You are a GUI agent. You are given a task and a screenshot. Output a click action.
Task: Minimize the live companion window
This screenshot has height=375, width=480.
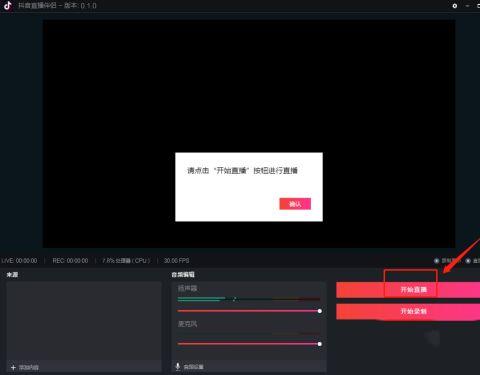click(468, 6)
